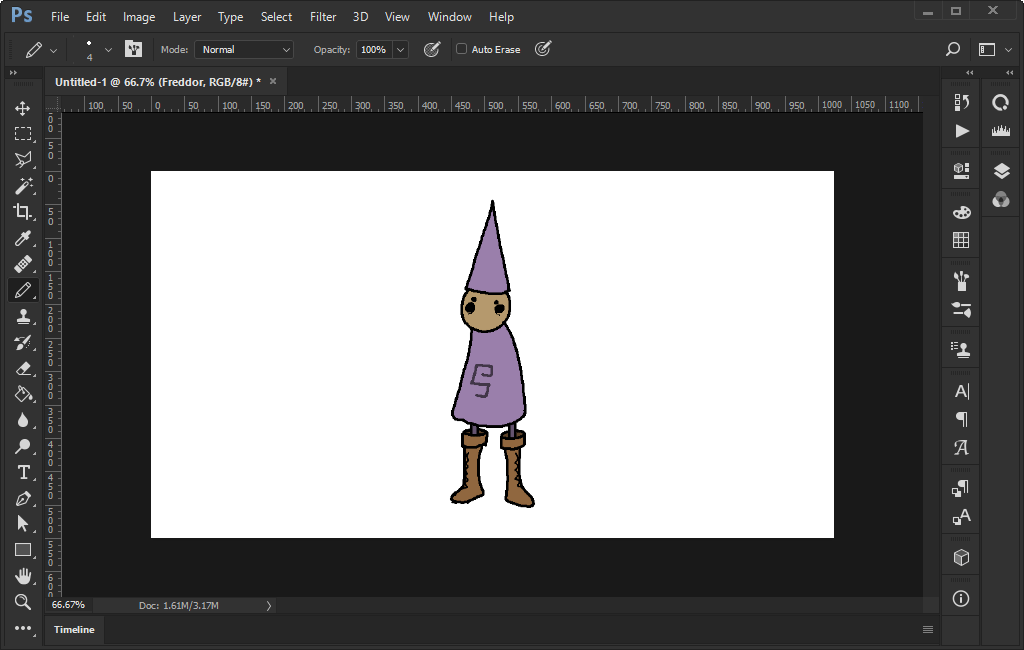Enable the Auto Erase checkbox
The width and height of the screenshot is (1024, 650).
(x=461, y=49)
